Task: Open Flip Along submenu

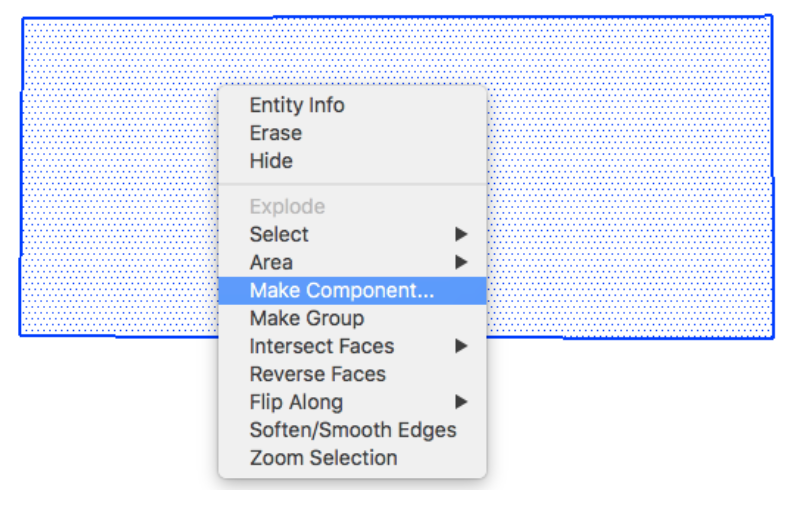Action: pyautogui.click(x=352, y=402)
